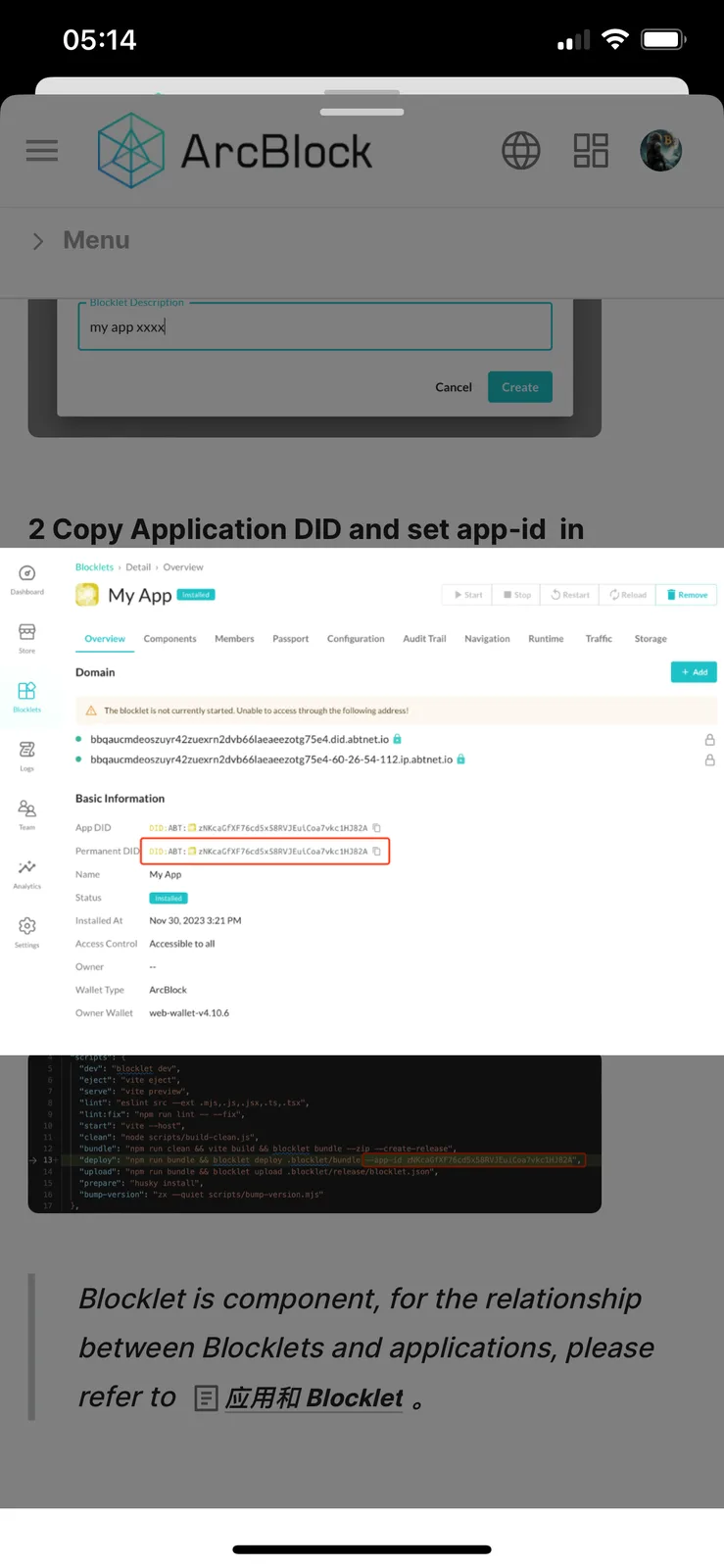
Task: Switch to the Traffic tab
Action: (x=599, y=639)
